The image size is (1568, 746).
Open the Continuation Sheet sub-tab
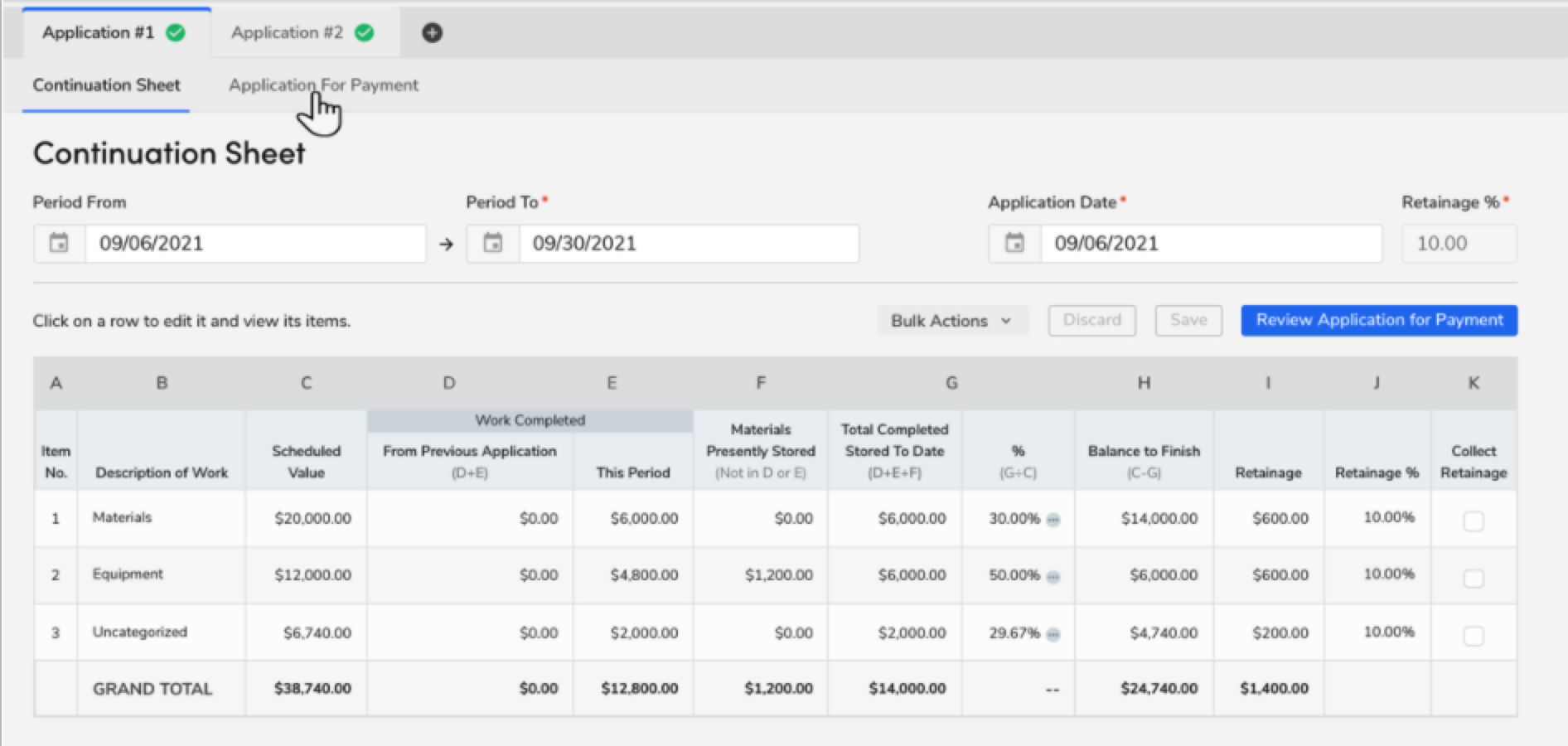[x=106, y=85]
